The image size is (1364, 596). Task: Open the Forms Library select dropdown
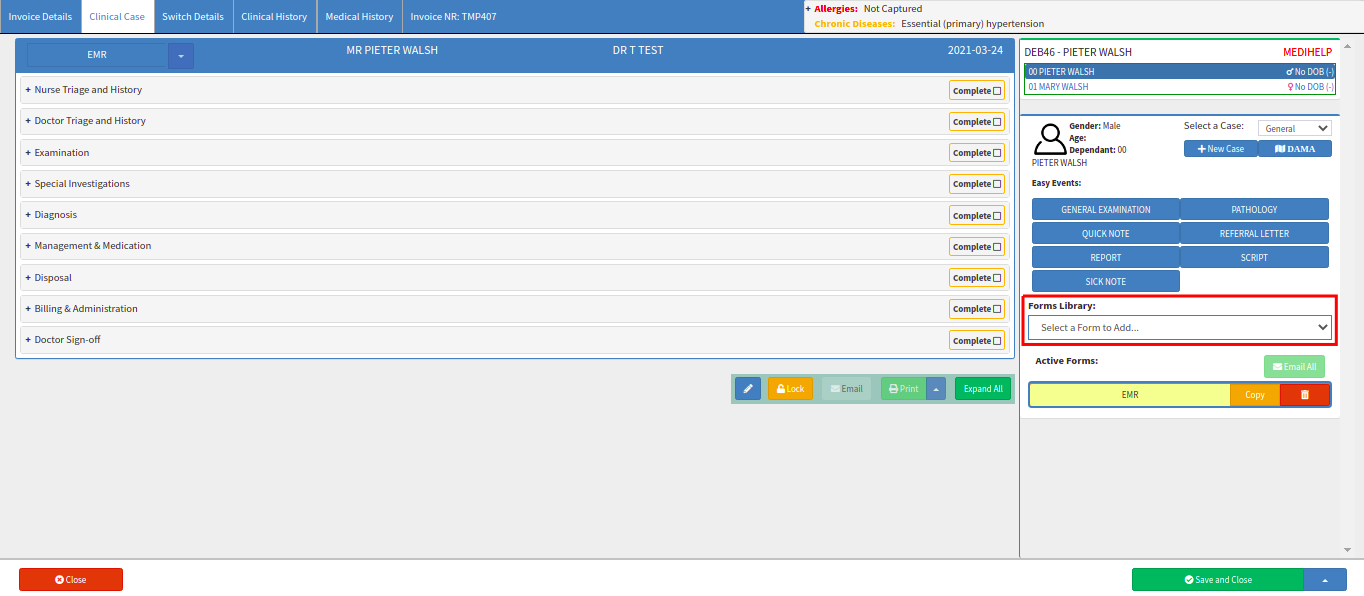1180,327
